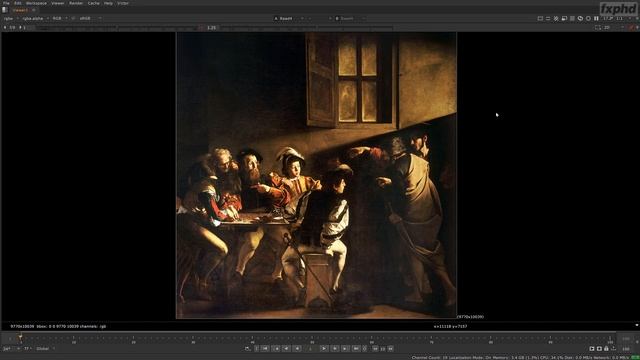Click the pane content icon beside Viewer1
This screenshot has width=640, height=360.
[5, 10]
